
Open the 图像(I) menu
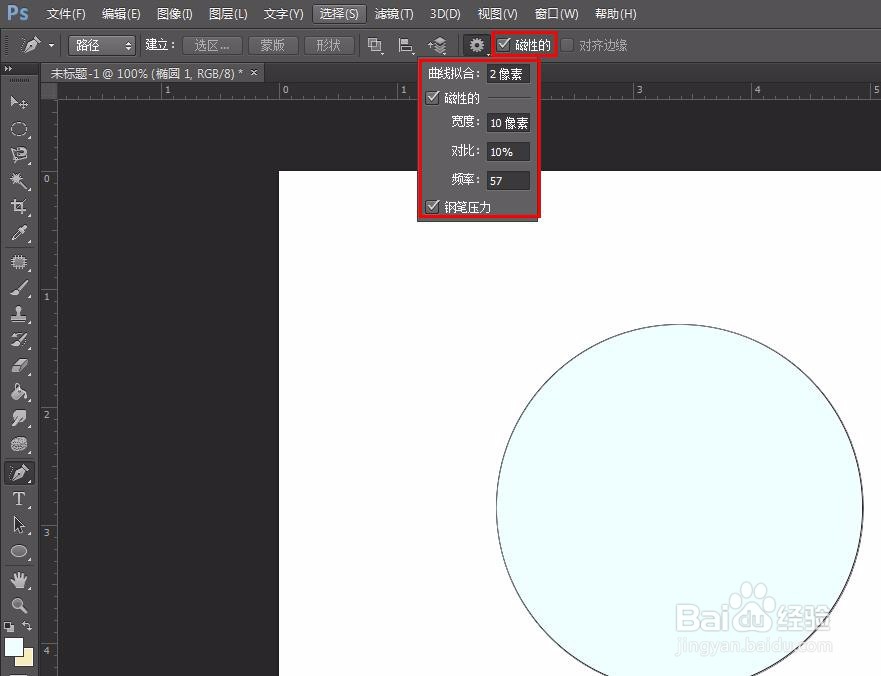click(174, 13)
